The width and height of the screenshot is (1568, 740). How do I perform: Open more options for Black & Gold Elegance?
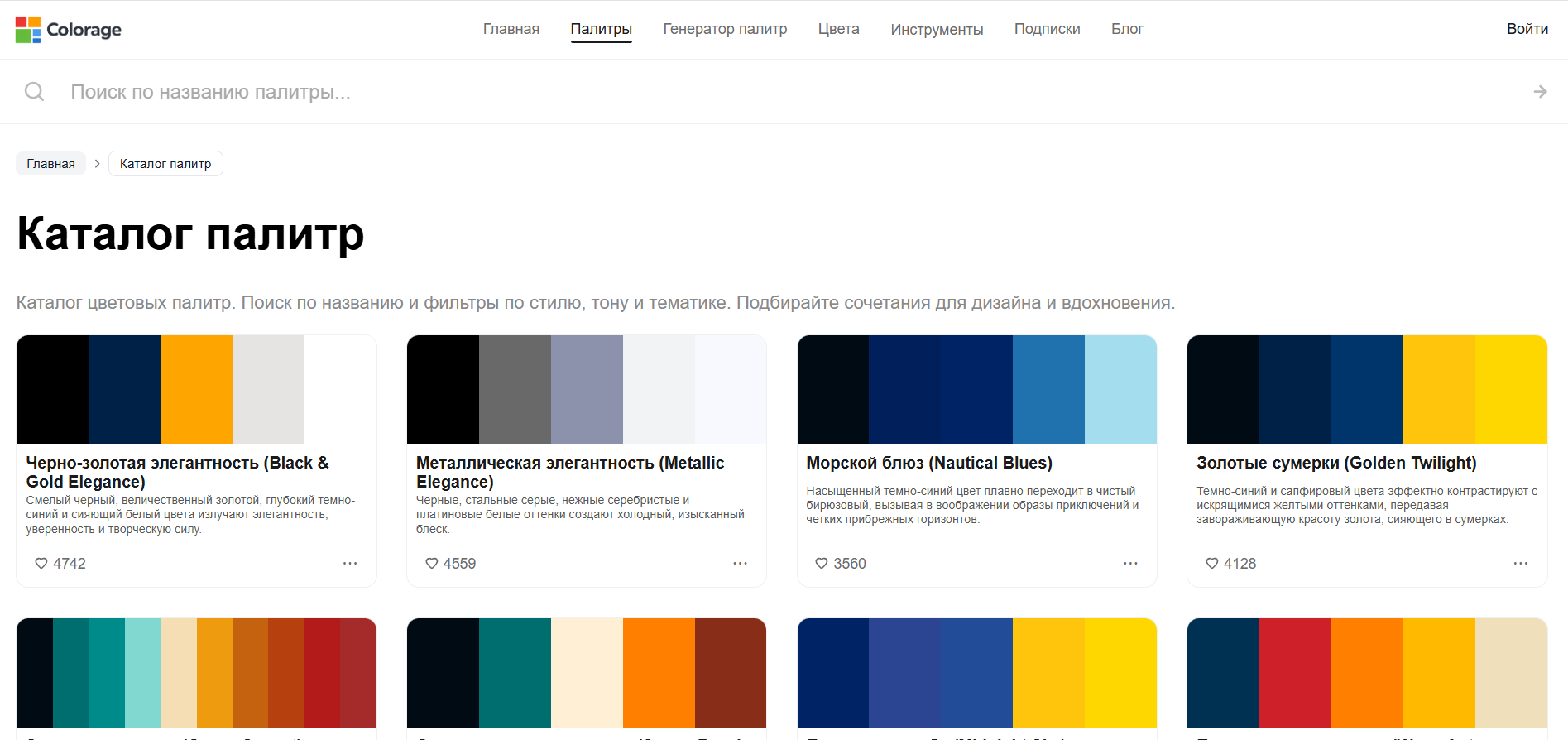pyautogui.click(x=350, y=564)
